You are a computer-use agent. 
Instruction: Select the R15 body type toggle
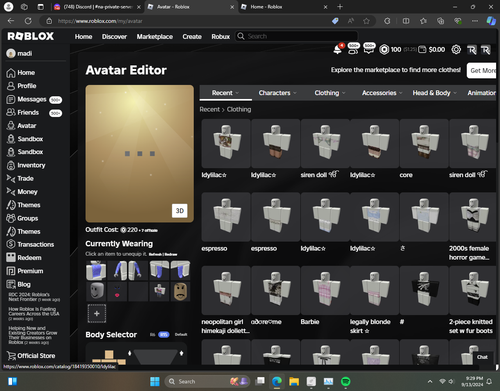pos(163,335)
